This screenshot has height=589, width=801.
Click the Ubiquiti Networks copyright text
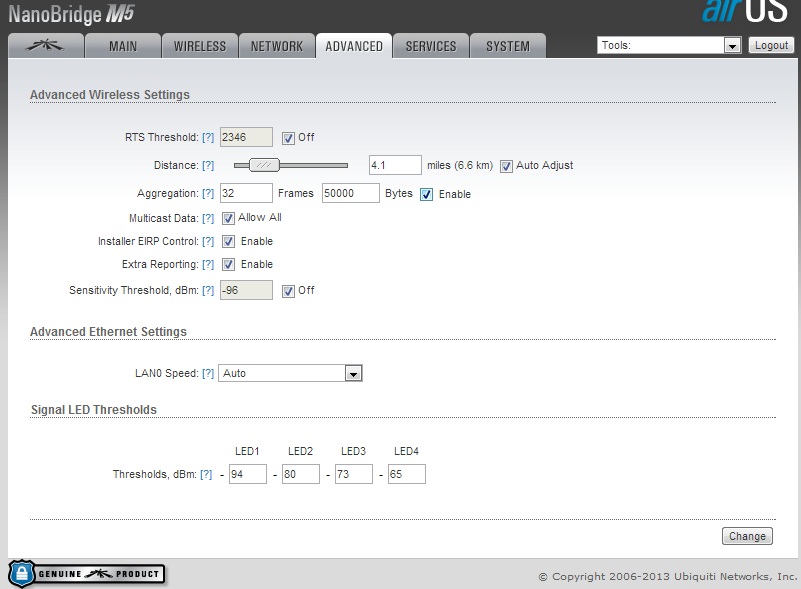tap(668, 577)
